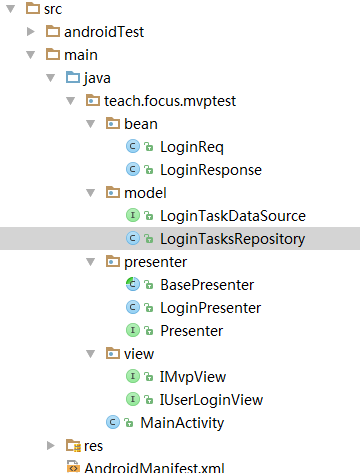Viewport: 360px width, 473px height.
Task: Collapse the presenter package arrow
Action: tap(91, 262)
